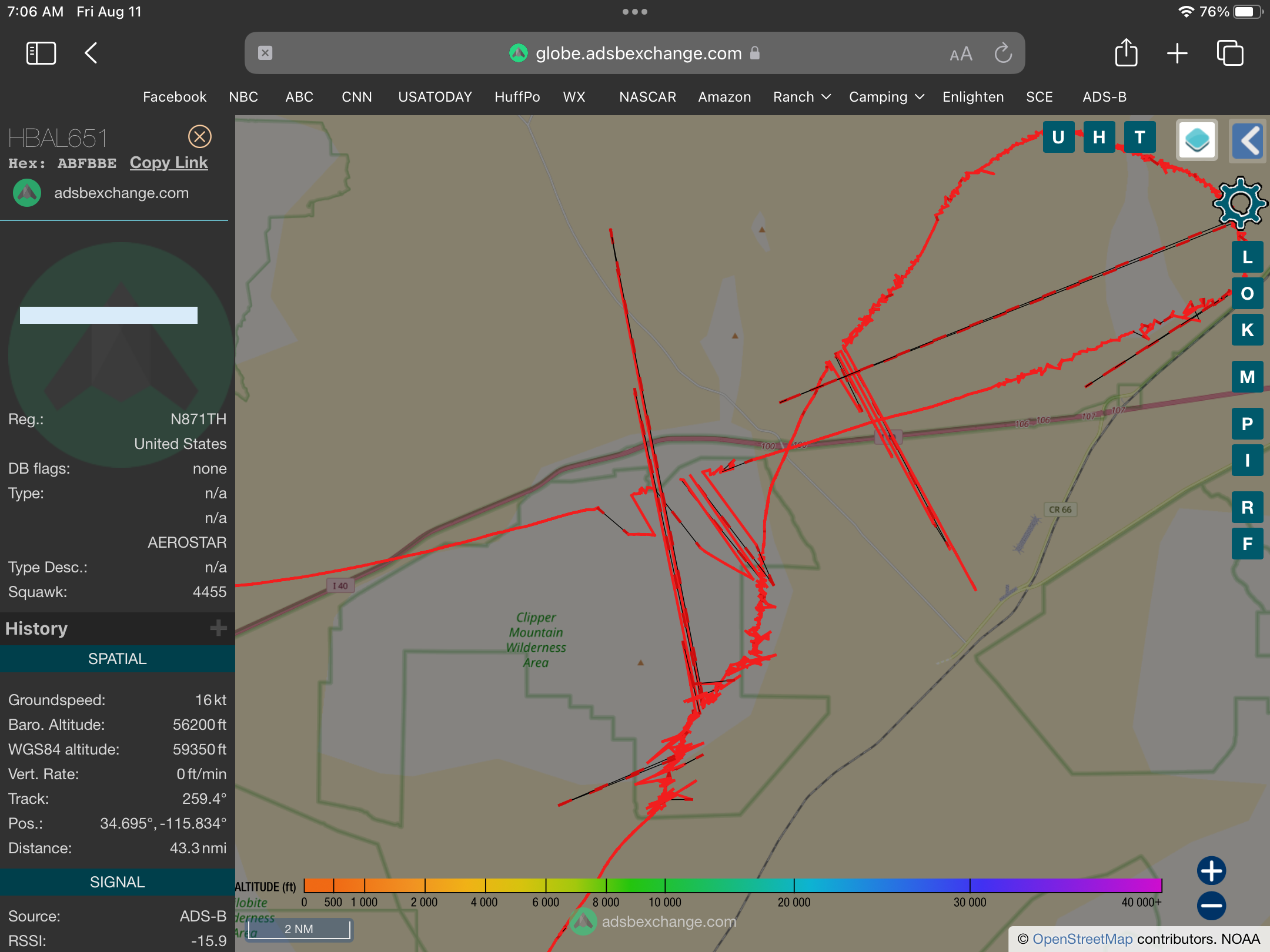
Task: Click the I 40 highway shield label
Action: tap(340, 585)
